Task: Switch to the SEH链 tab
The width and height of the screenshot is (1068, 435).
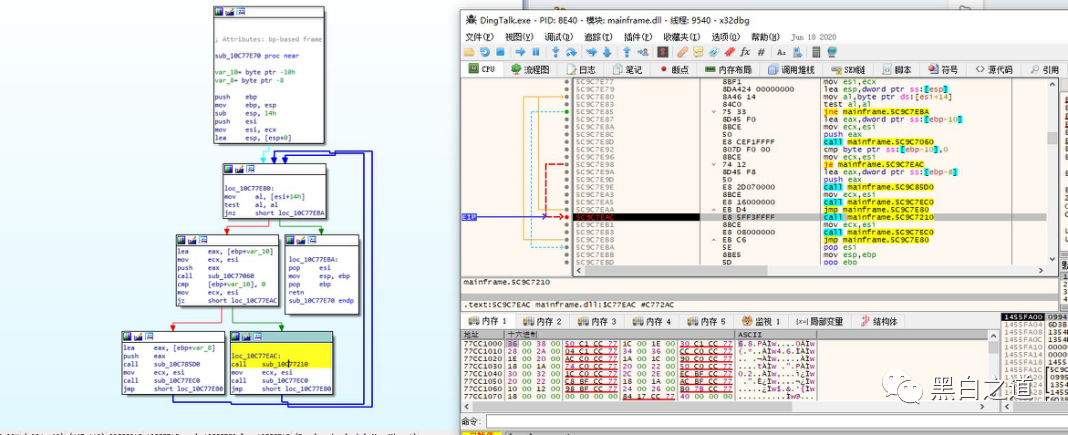Action: 848,69
